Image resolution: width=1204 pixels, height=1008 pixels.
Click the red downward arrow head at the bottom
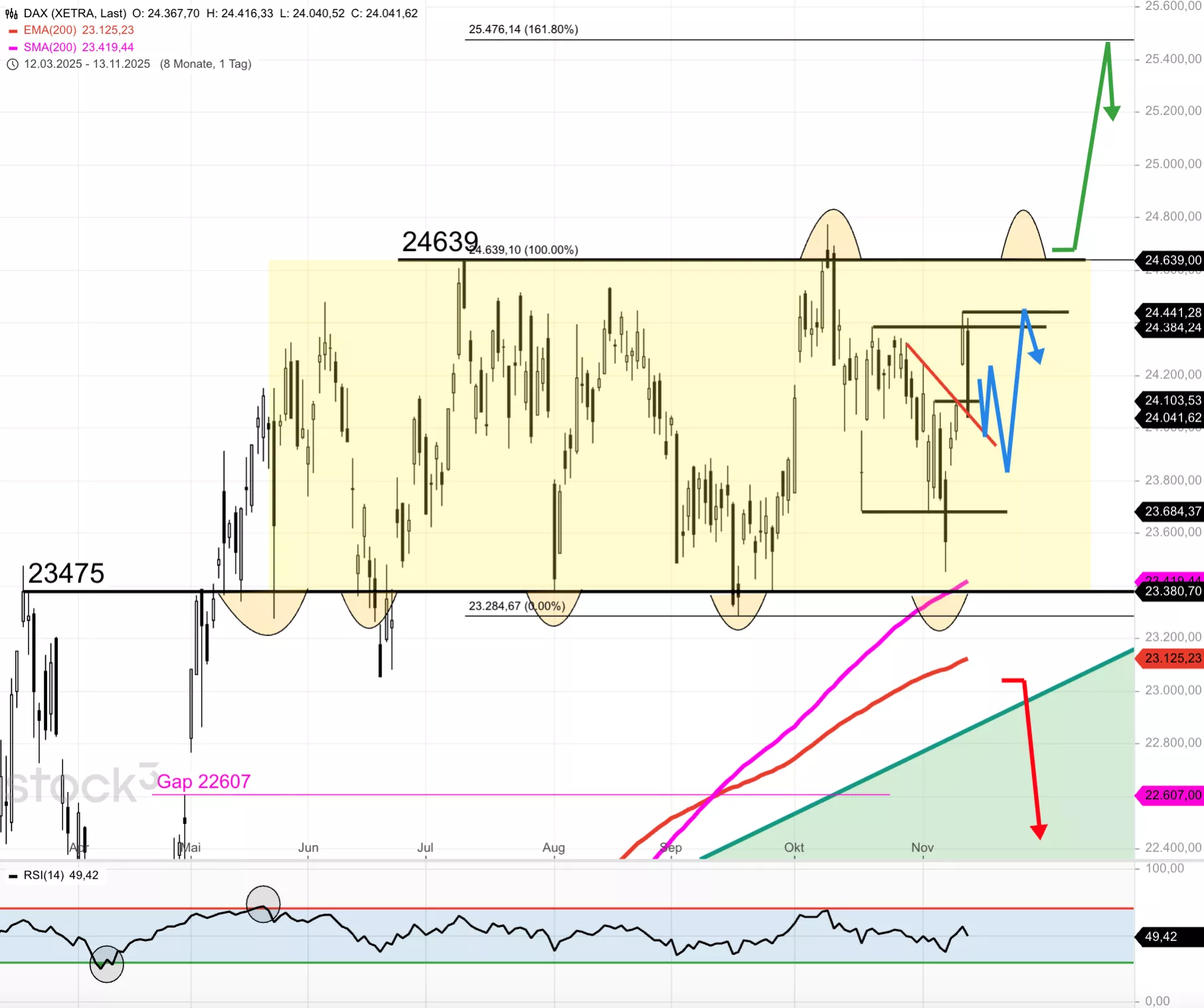(1039, 831)
